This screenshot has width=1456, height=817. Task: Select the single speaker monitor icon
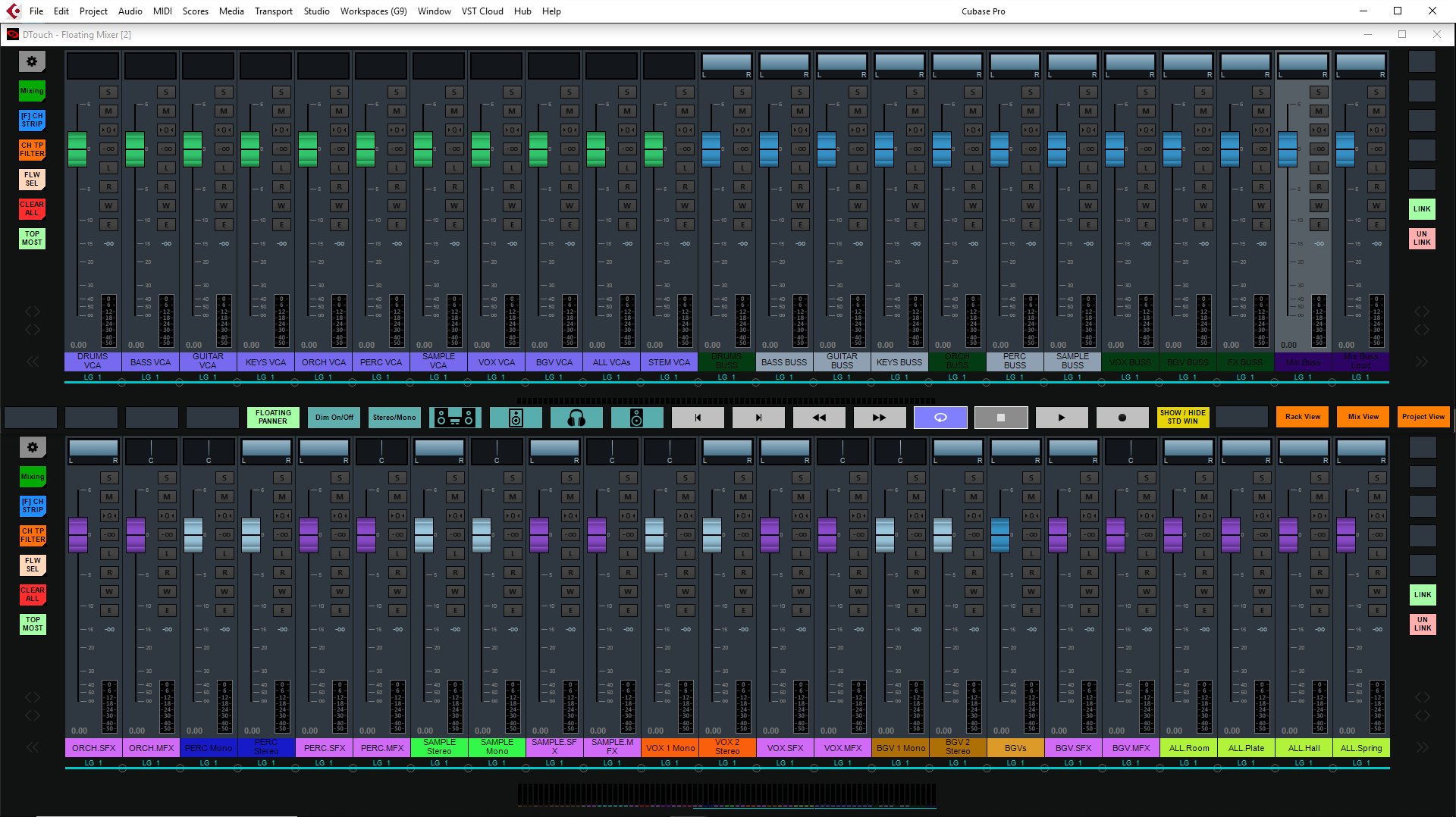(x=516, y=418)
